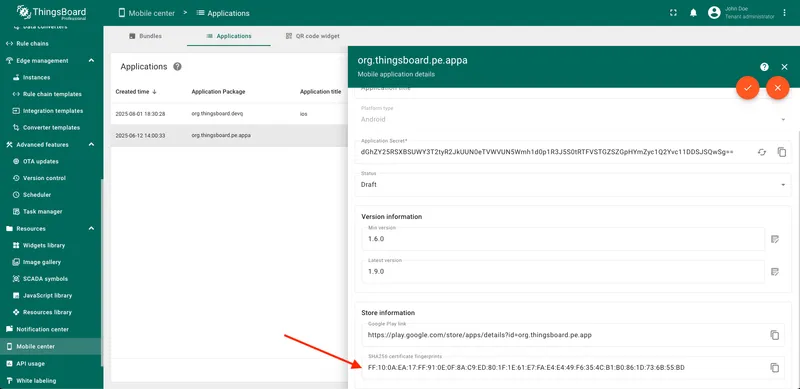Cancel edits with orange X button
800x389 pixels.
pos(778,88)
